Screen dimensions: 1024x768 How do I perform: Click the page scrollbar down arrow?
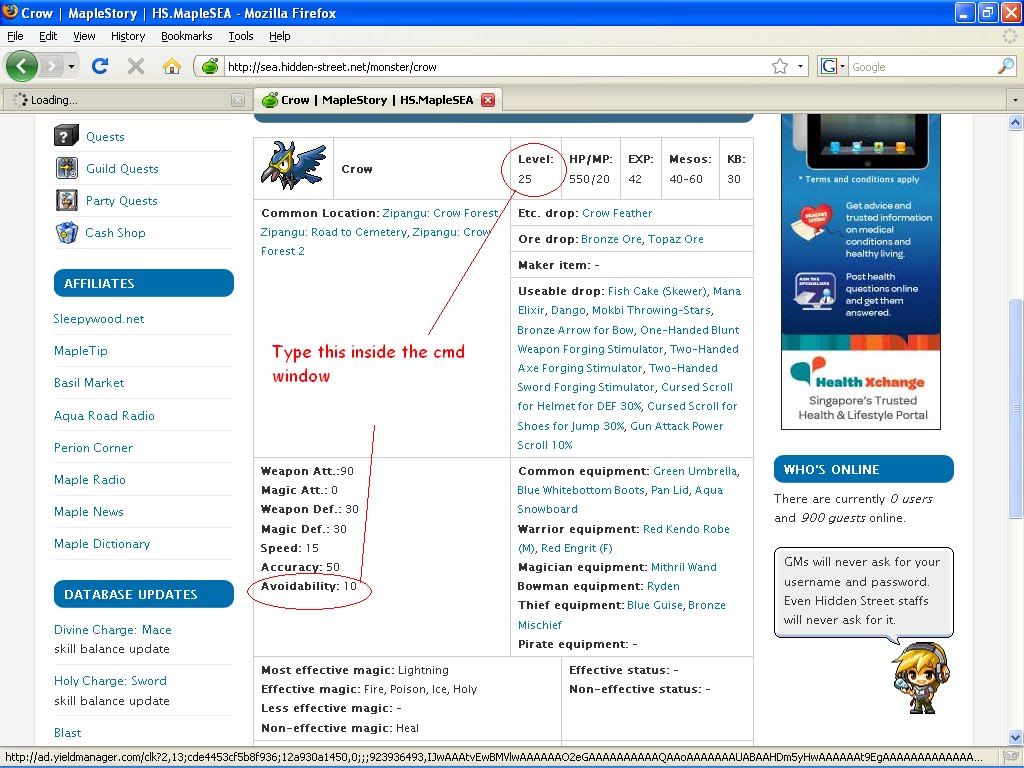pos(1016,737)
